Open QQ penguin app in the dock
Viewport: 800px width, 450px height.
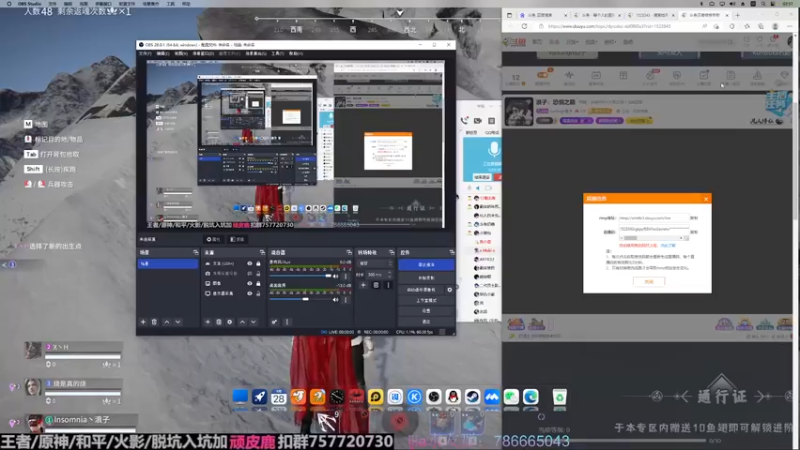(x=453, y=397)
